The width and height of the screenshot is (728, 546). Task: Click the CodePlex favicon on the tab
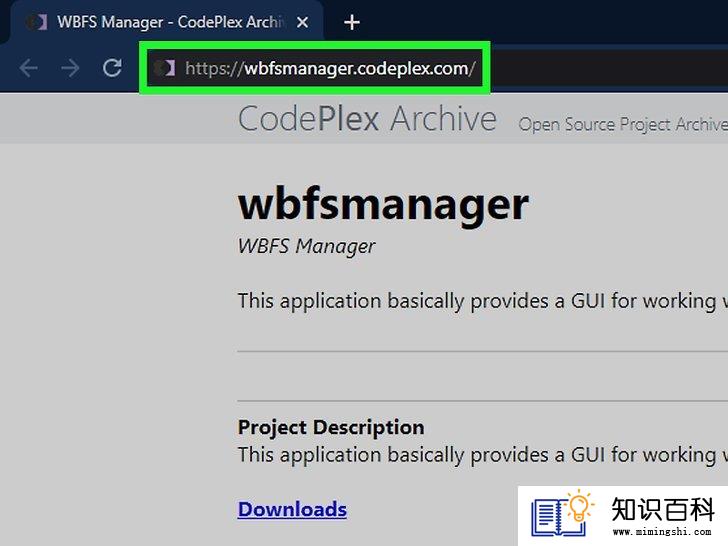pos(37,22)
